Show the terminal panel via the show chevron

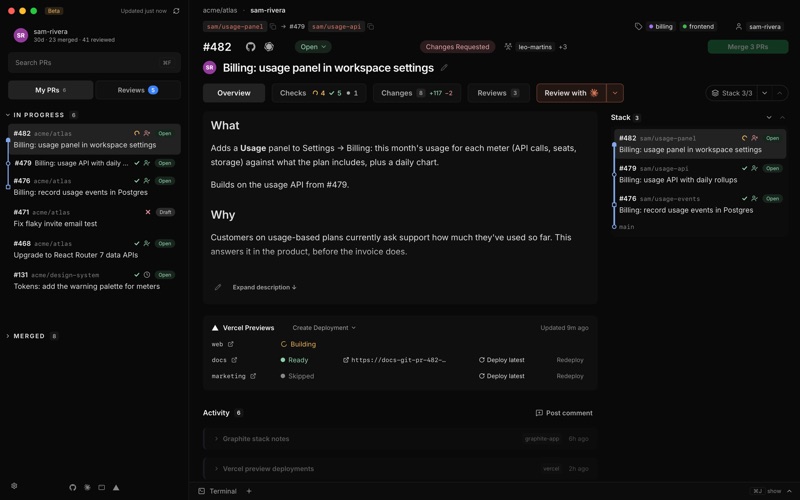(789, 491)
